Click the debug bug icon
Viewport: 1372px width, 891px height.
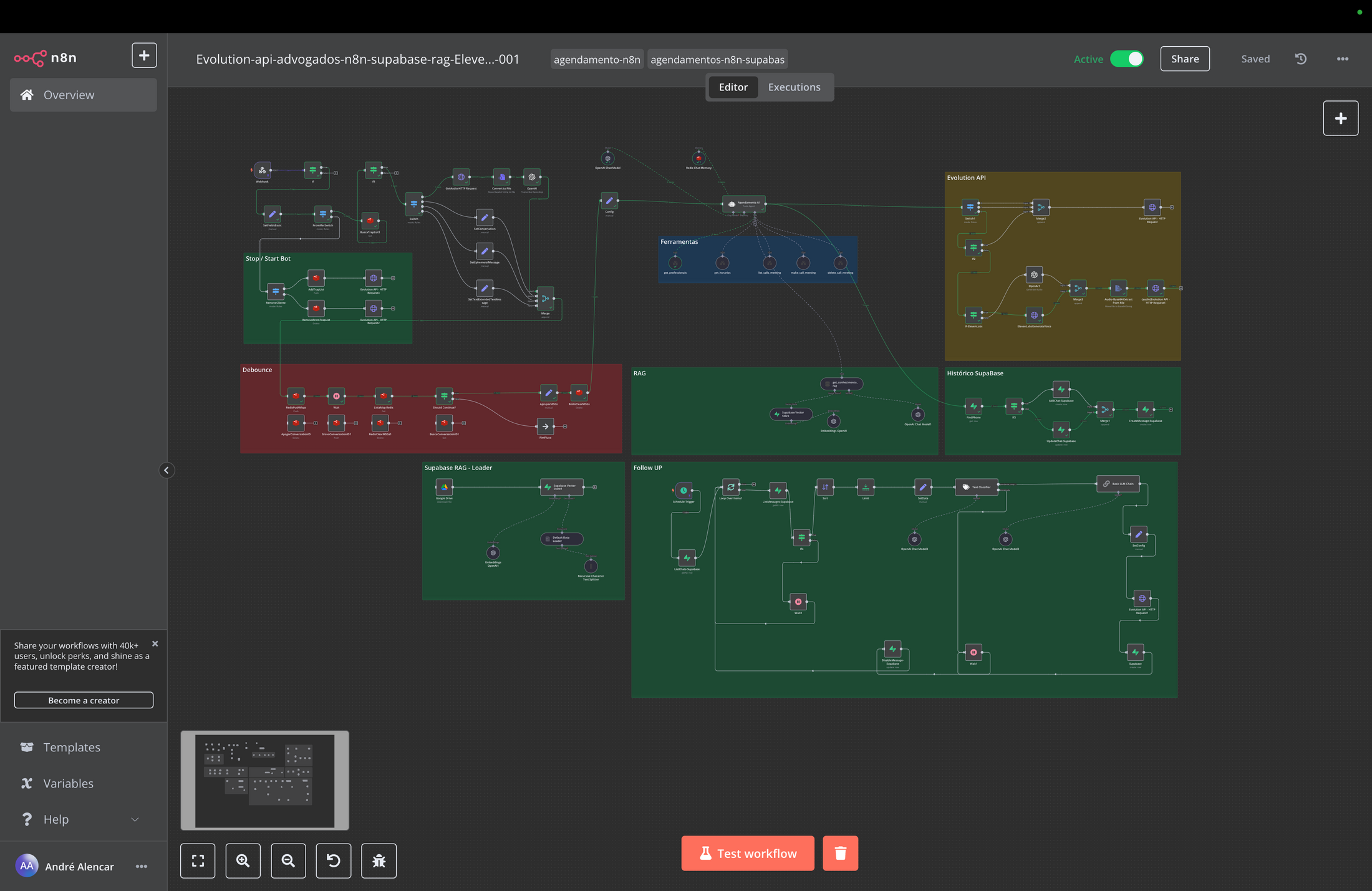coord(379,861)
